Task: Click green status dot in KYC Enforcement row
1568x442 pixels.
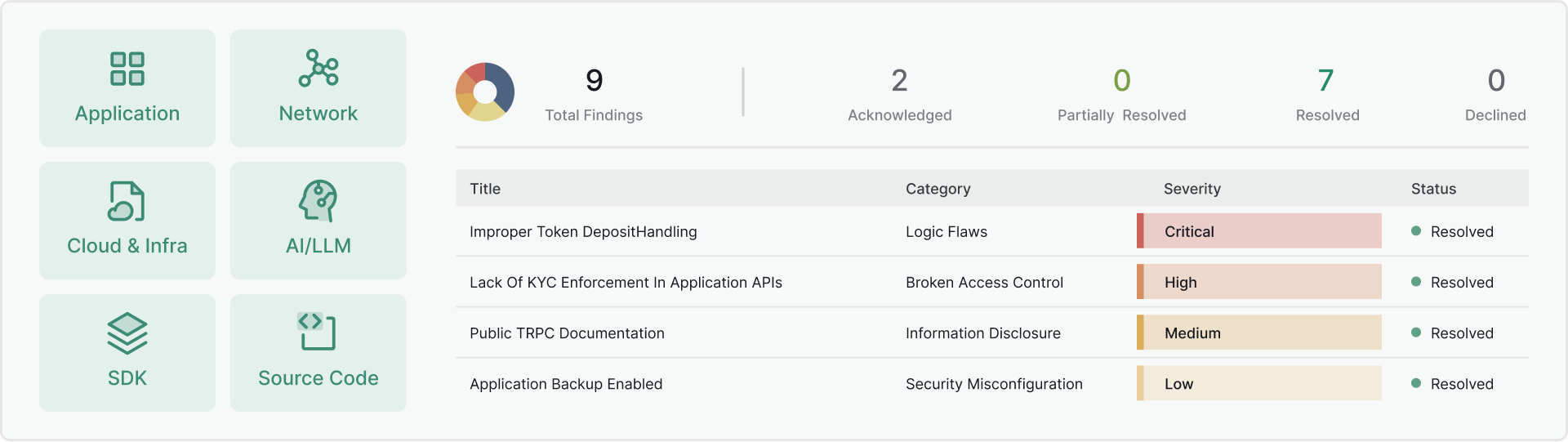Action: point(1416,282)
